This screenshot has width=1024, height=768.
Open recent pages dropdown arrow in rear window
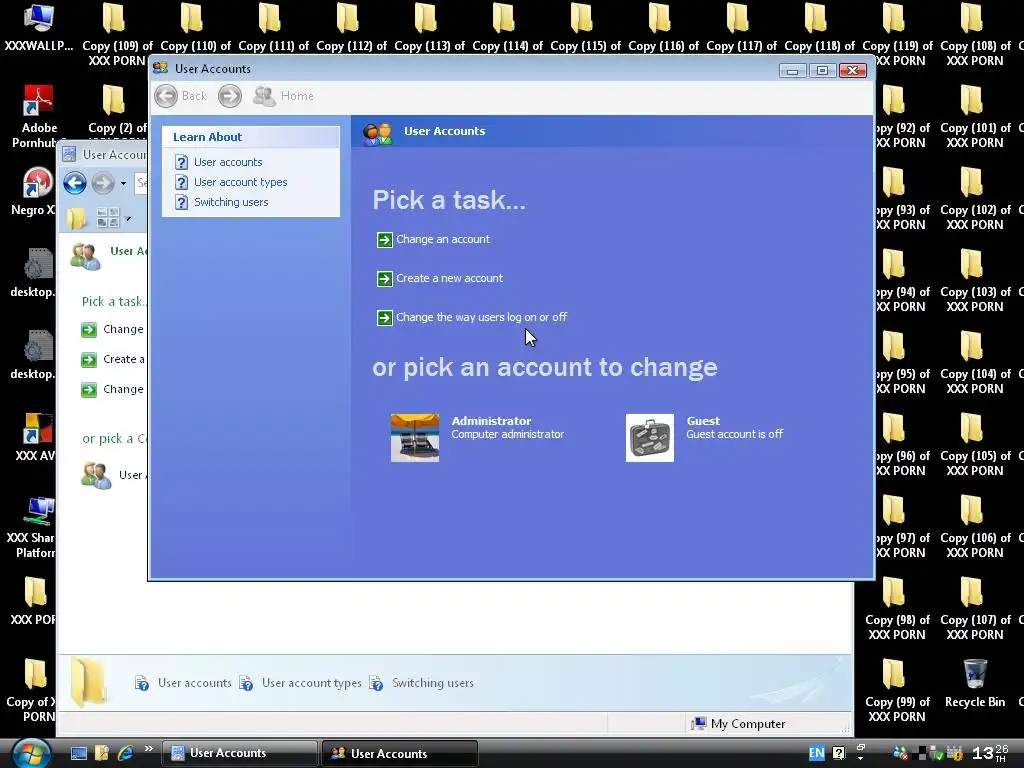(123, 184)
